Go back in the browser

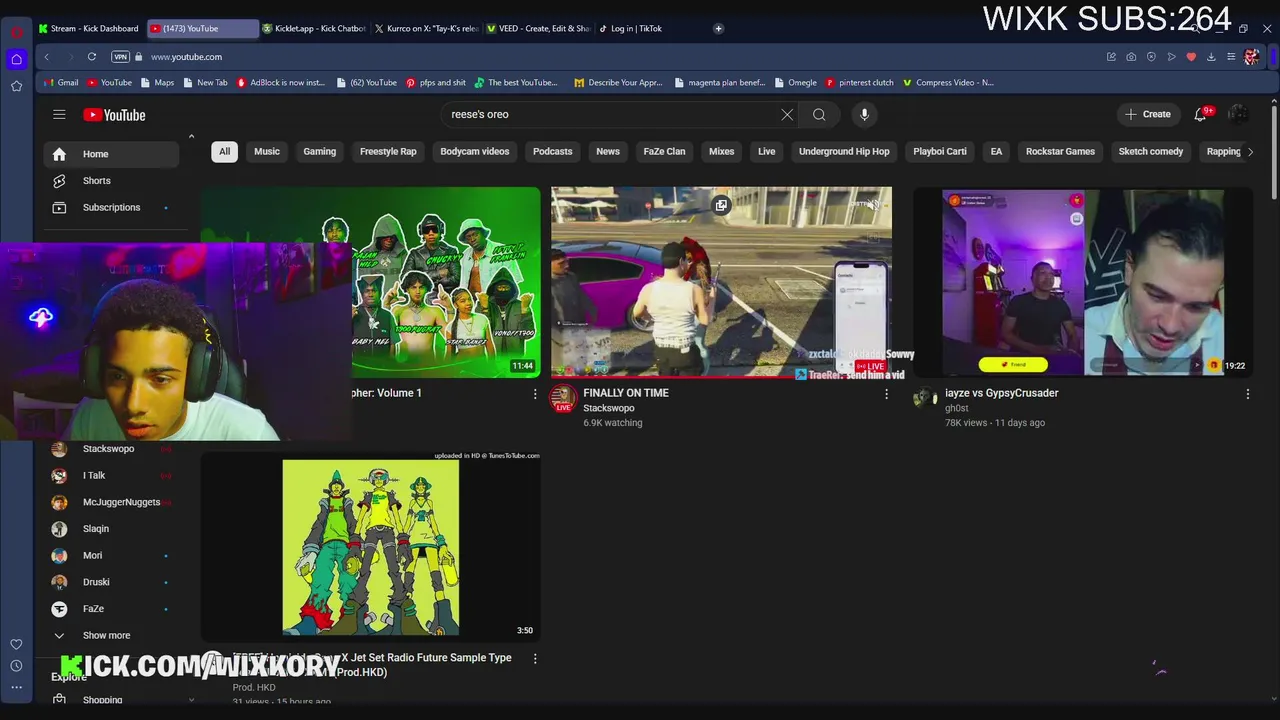pos(46,57)
